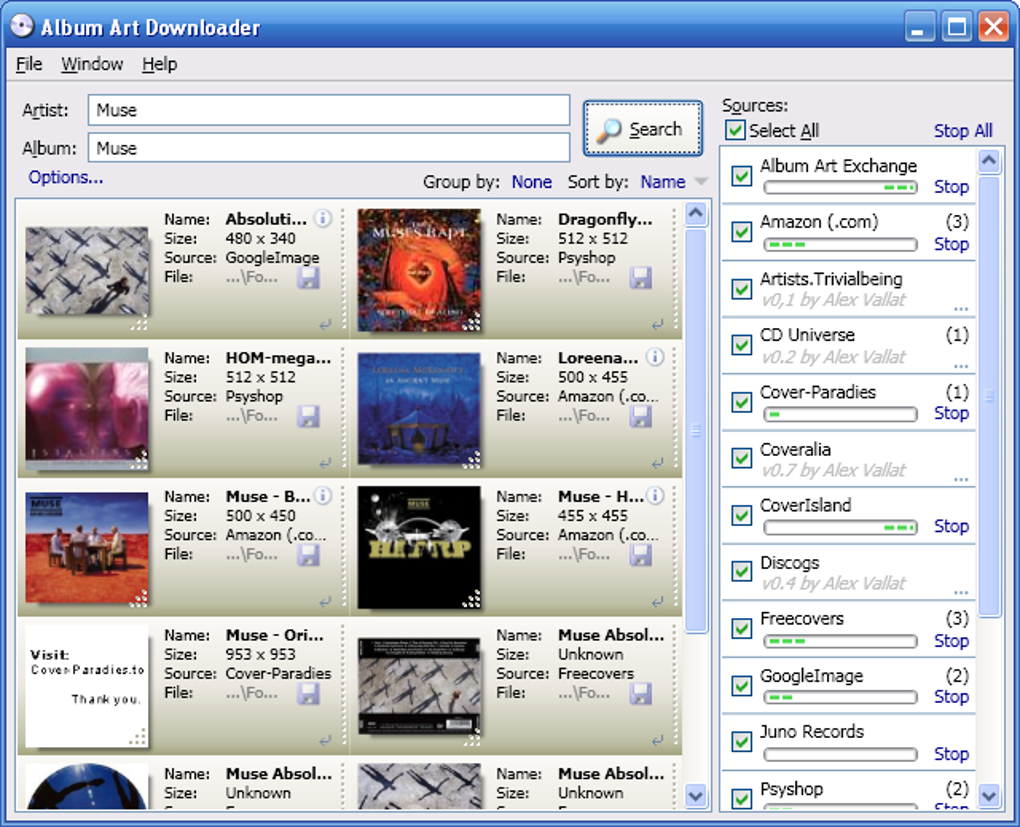This screenshot has width=1020, height=827.
Task: Toggle the Freecovers source checkbox
Action: 742,628
